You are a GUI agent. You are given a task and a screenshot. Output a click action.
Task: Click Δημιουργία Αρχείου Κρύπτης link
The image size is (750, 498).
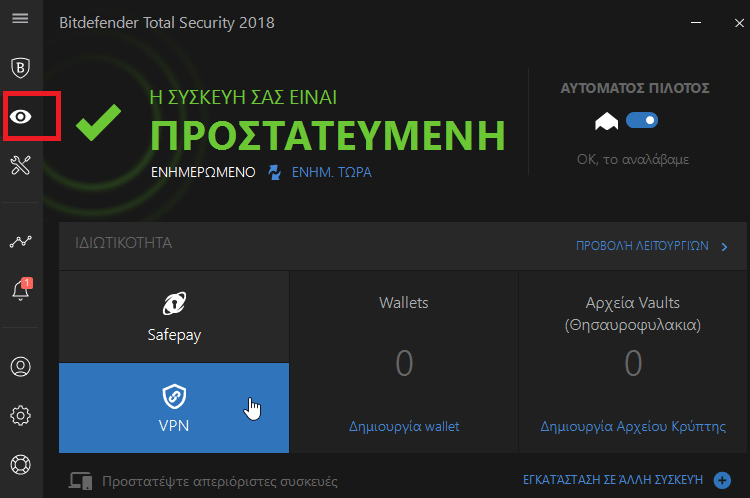point(633,426)
